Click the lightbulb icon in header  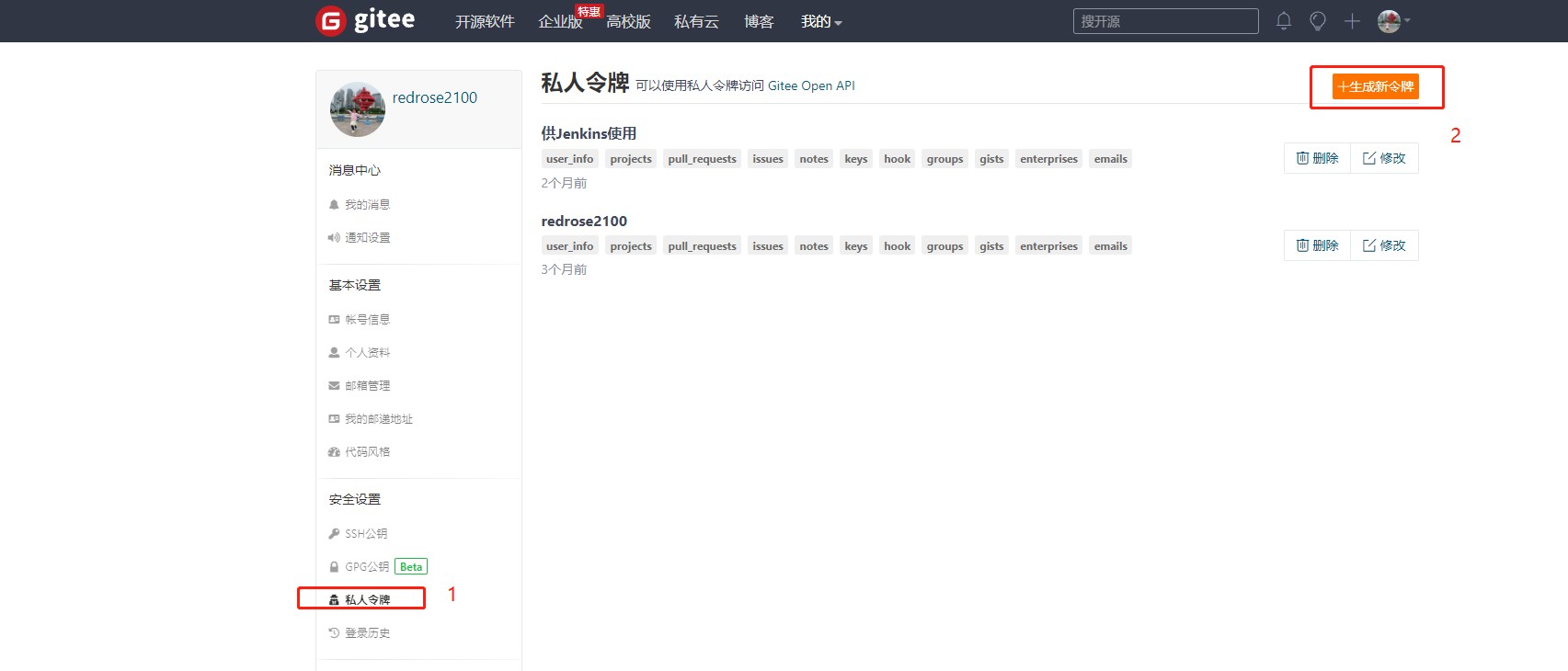click(x=1318, y=21)
